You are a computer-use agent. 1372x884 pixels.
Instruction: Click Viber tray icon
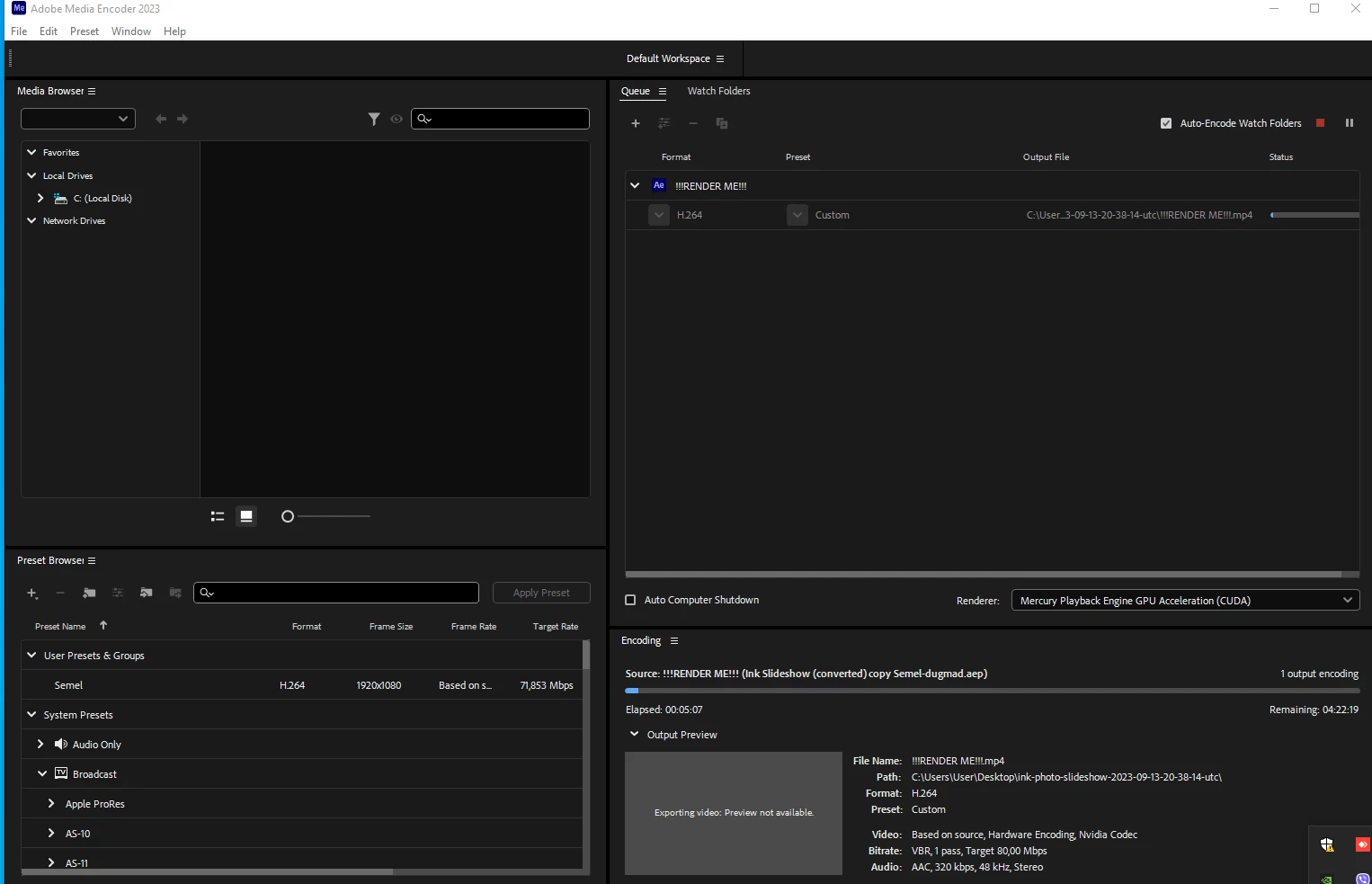click(1363, 879)
